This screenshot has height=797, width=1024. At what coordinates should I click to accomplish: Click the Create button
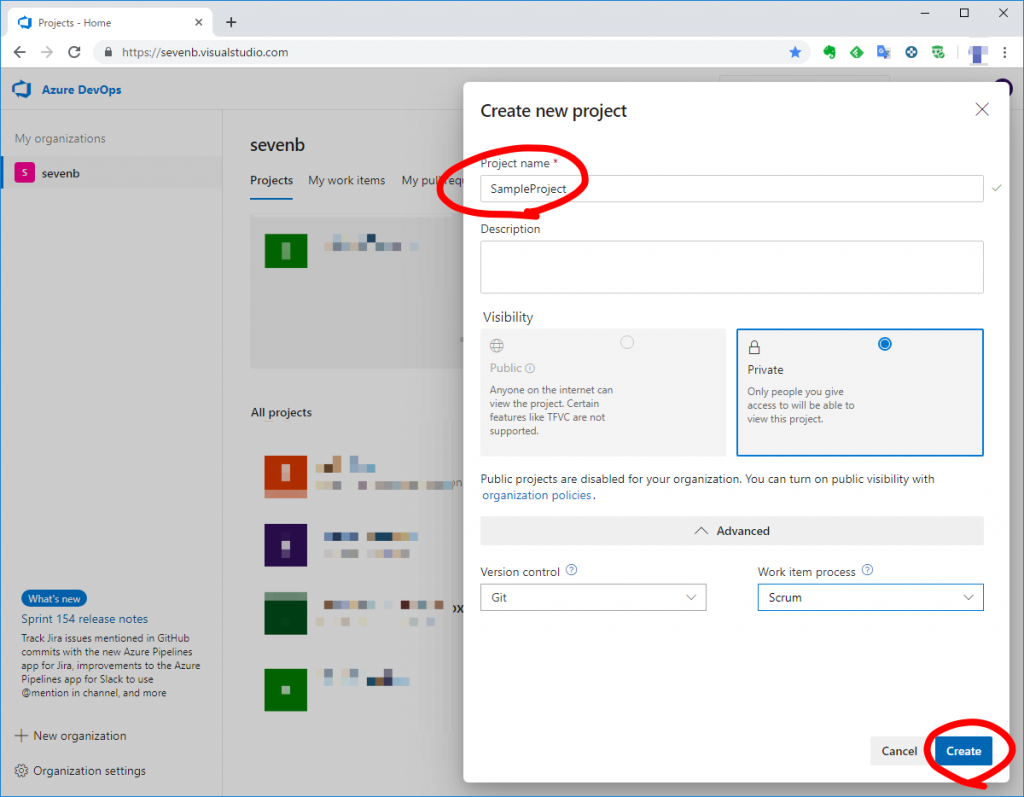point(963,751)
